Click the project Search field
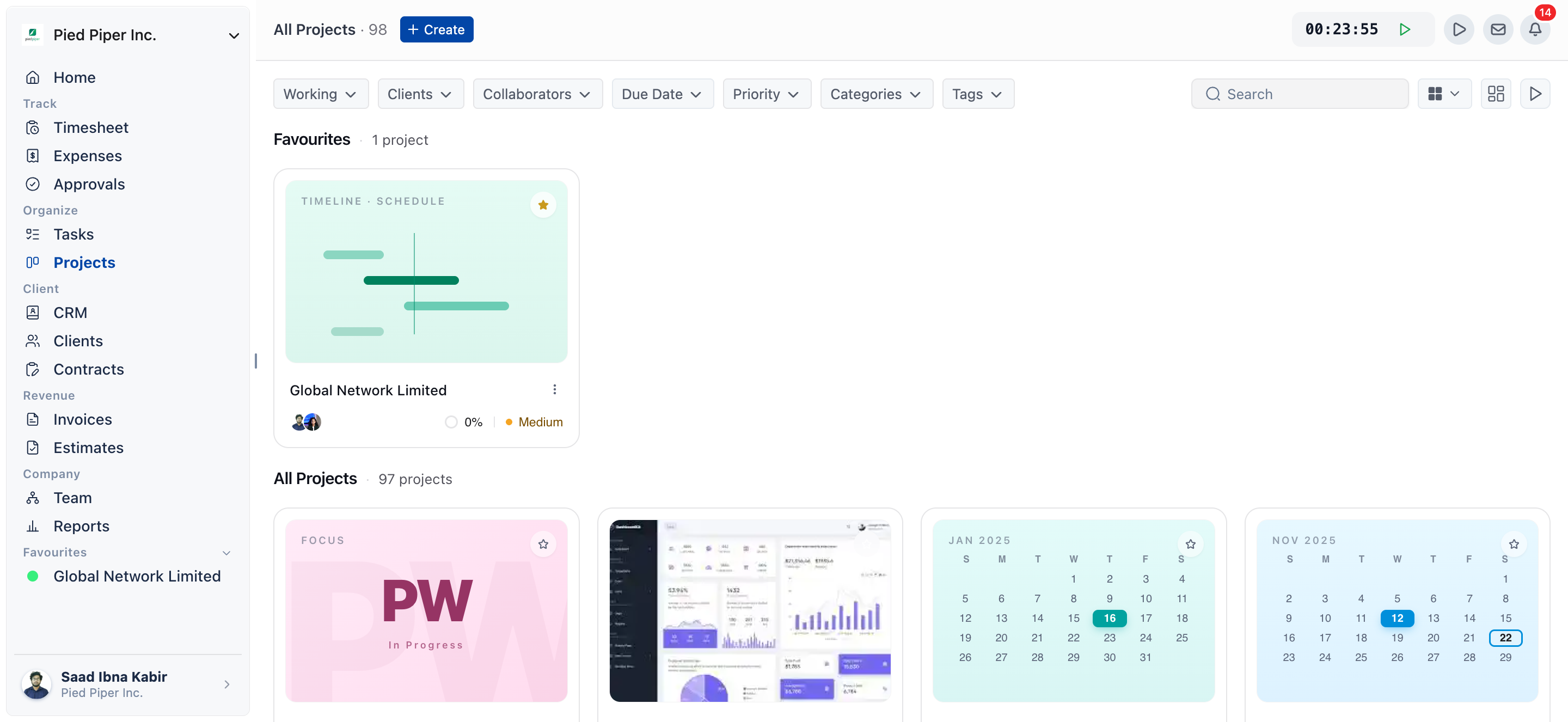 [1299, 94]
